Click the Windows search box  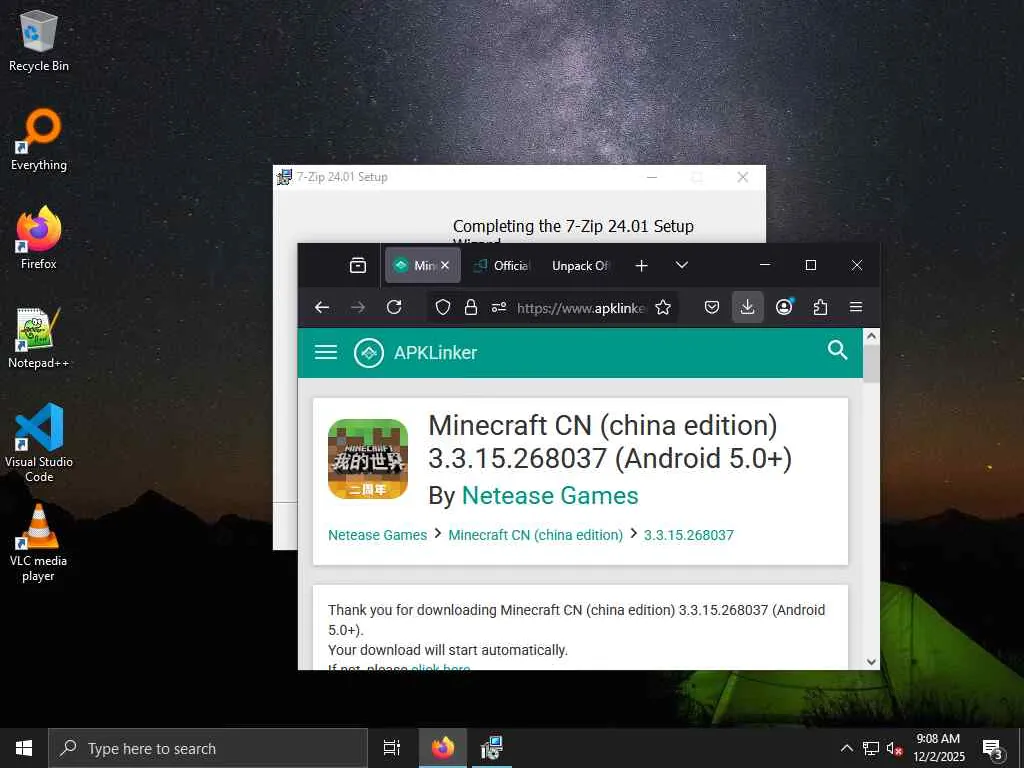coord(208,748)
